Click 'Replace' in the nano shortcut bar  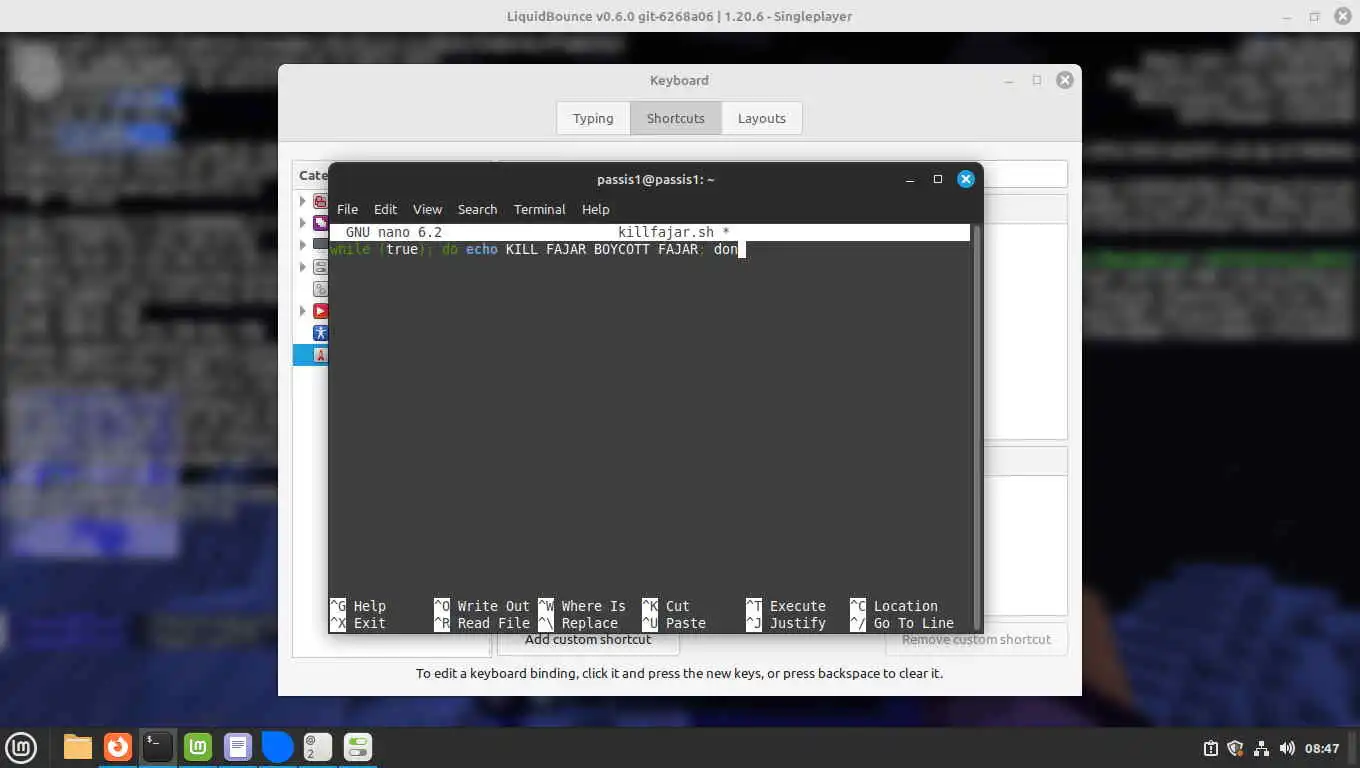589,623
